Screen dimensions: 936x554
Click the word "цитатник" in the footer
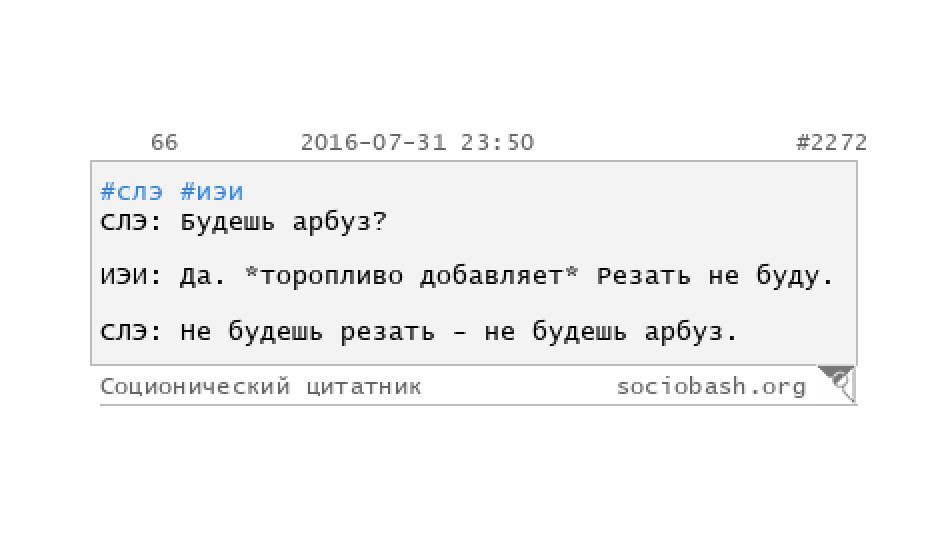pos(364,387)
